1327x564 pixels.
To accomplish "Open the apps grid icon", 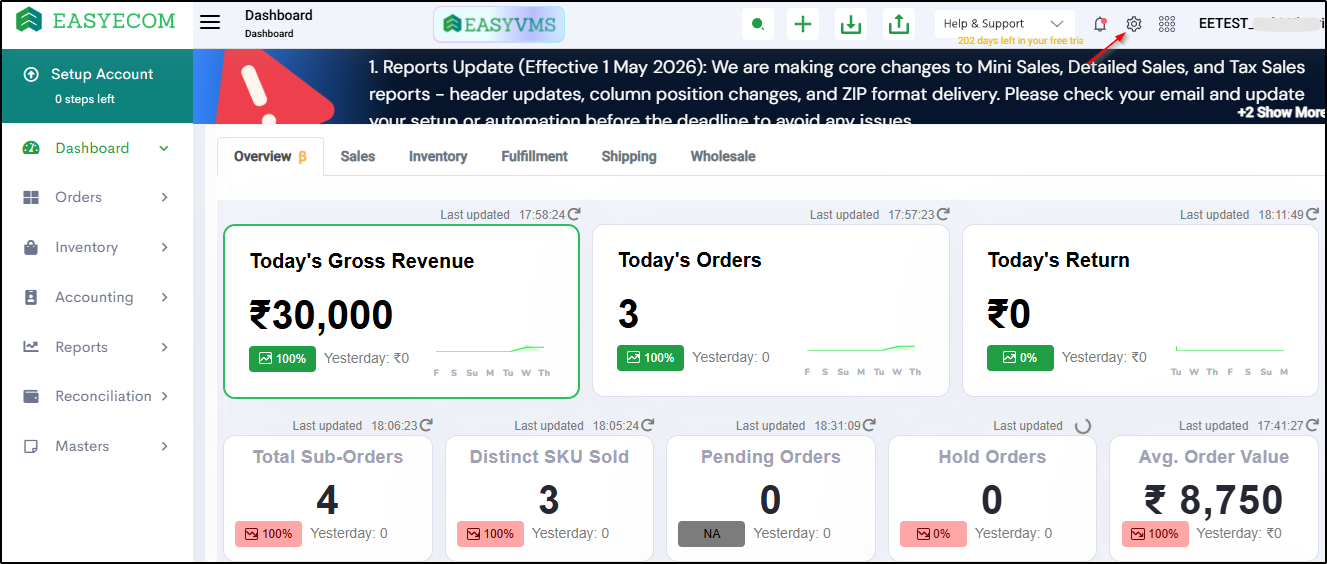I will pyautogui.click(x=1166, y=24).
